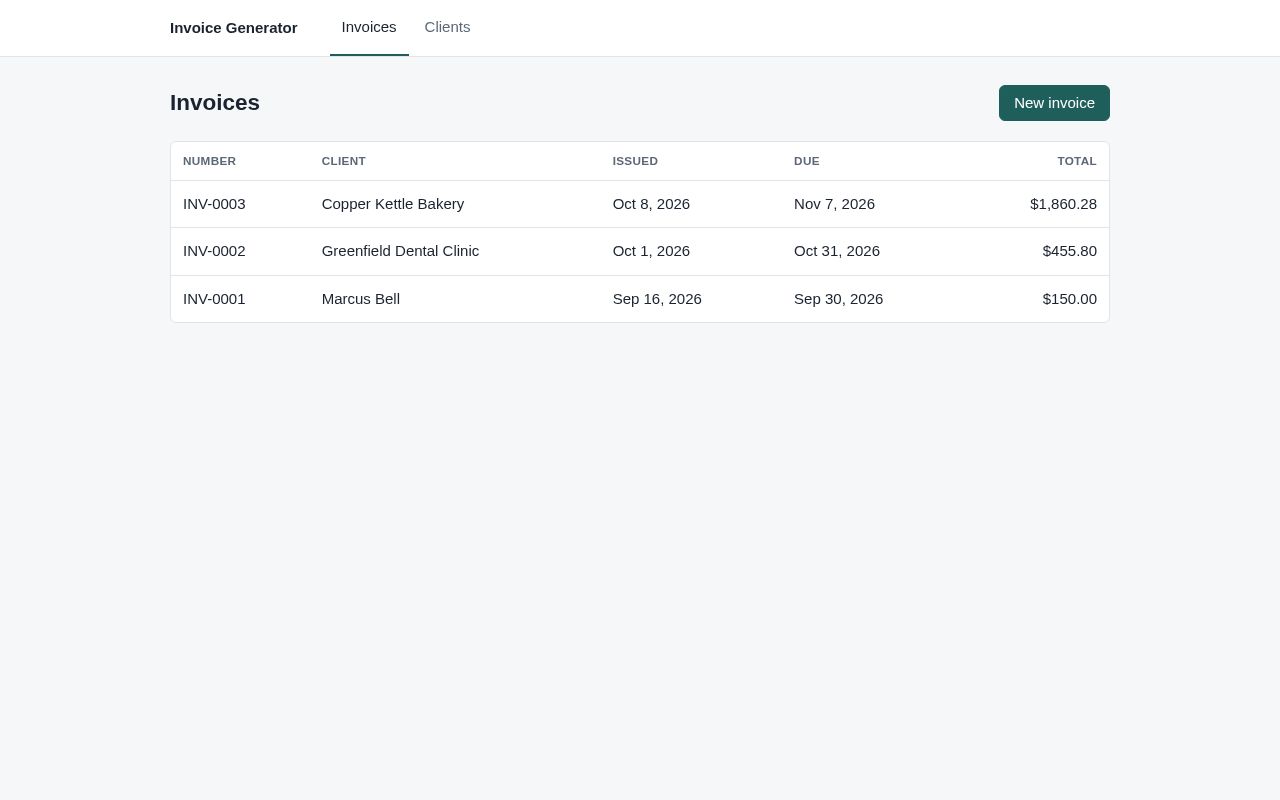Click issued date Sep 16, 2026

(x=657, y=299)
